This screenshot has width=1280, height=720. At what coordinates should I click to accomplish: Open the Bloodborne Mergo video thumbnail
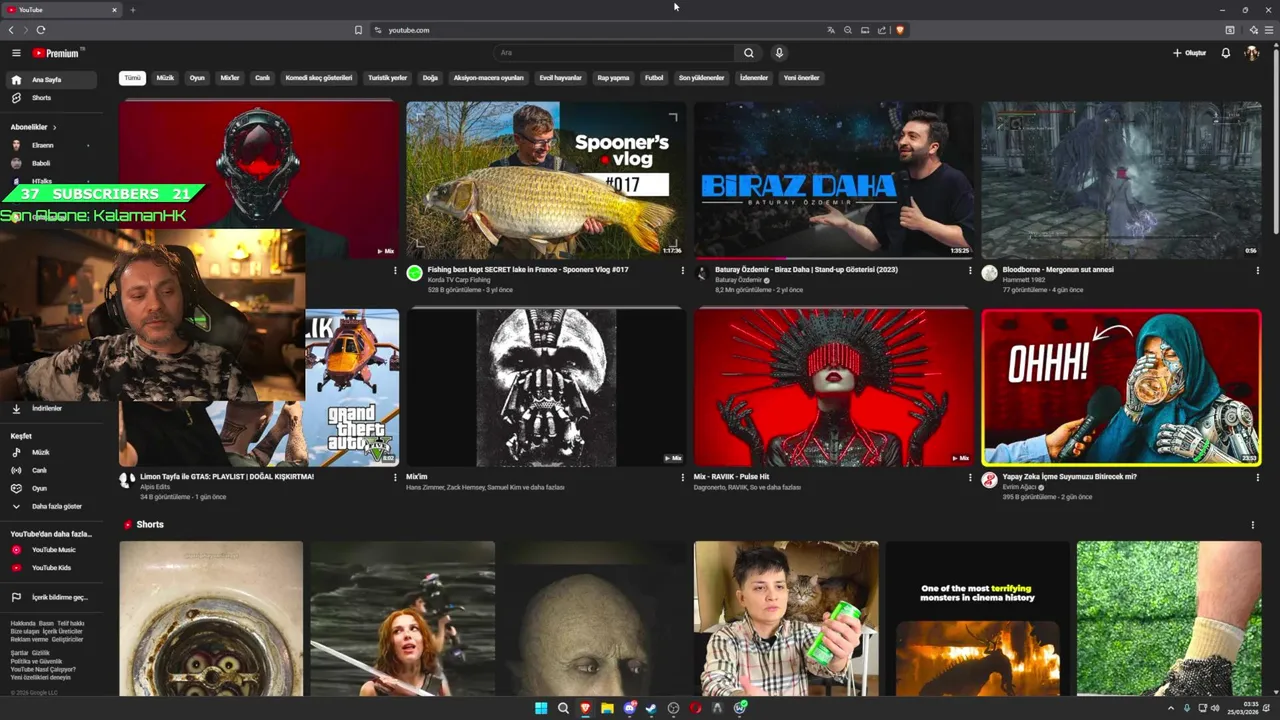(x=1121, y=180)
